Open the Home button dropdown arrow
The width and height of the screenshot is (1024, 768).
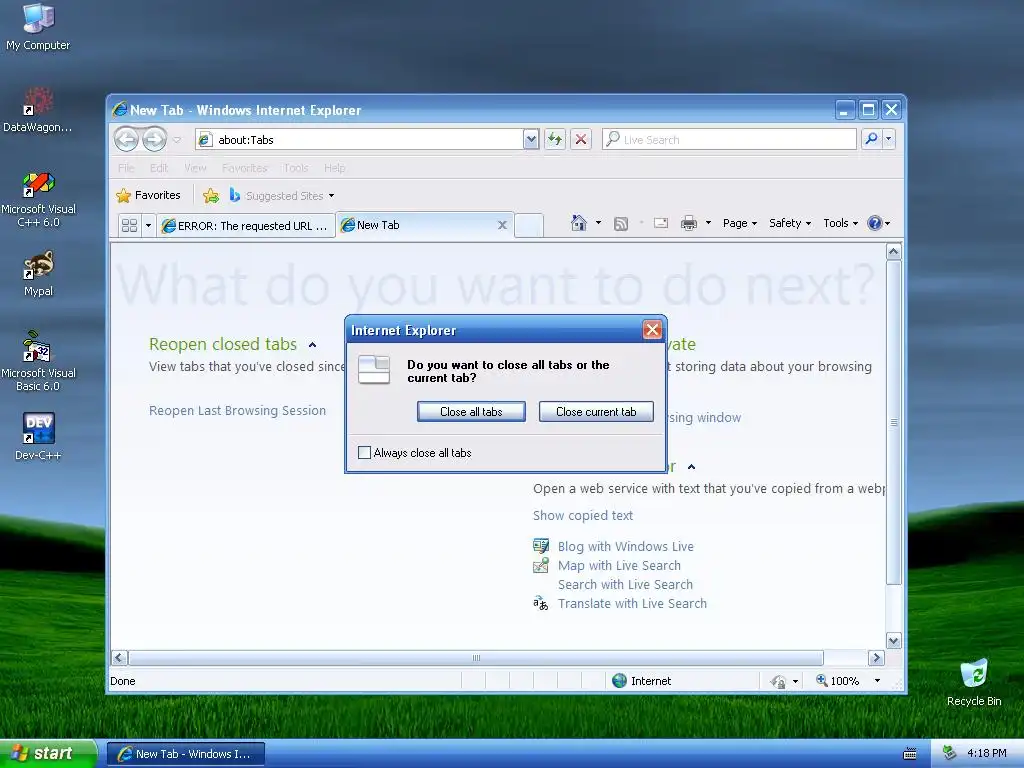[x=598, y=223]
